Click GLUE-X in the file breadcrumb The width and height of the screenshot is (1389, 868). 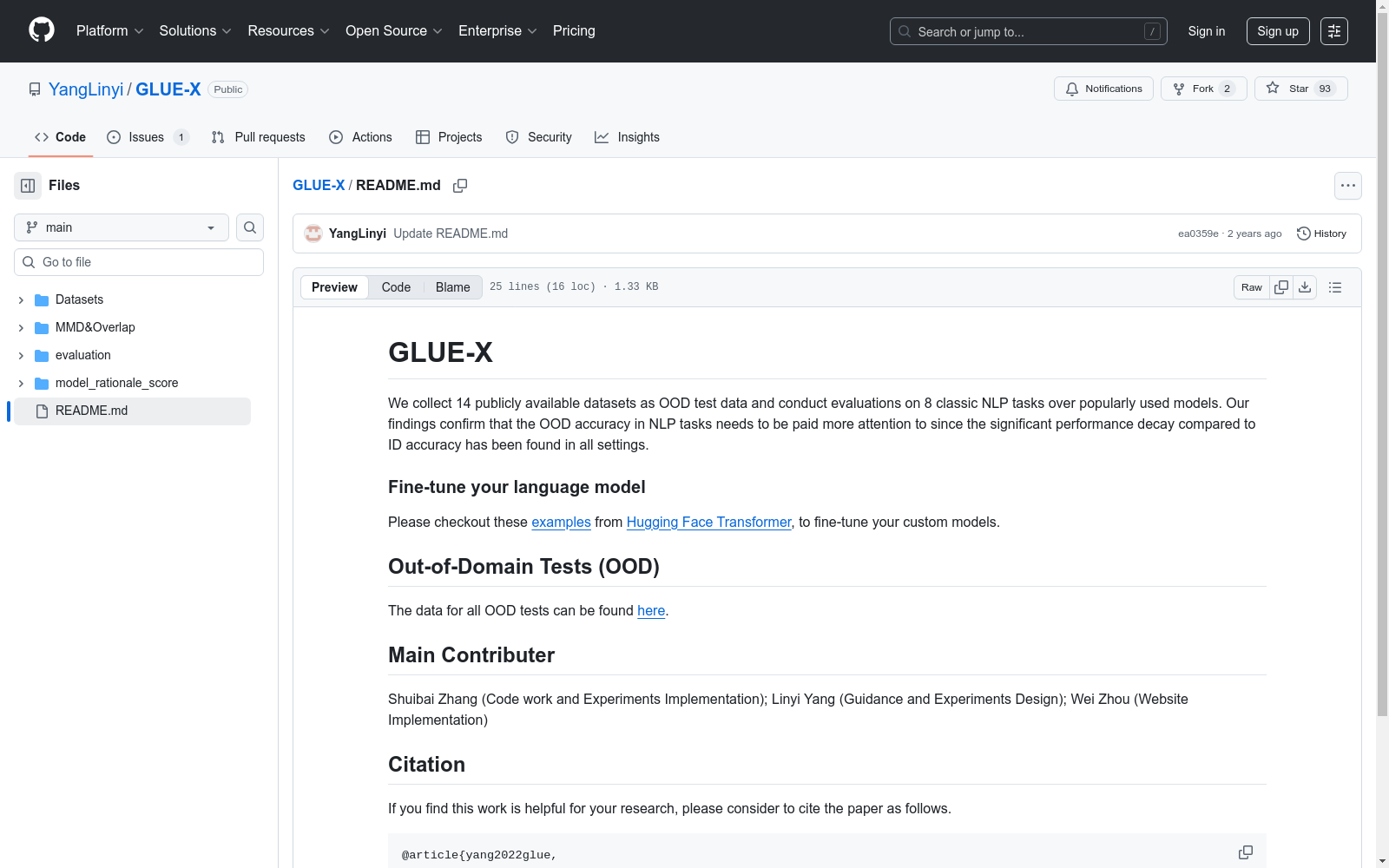(319, 186)
